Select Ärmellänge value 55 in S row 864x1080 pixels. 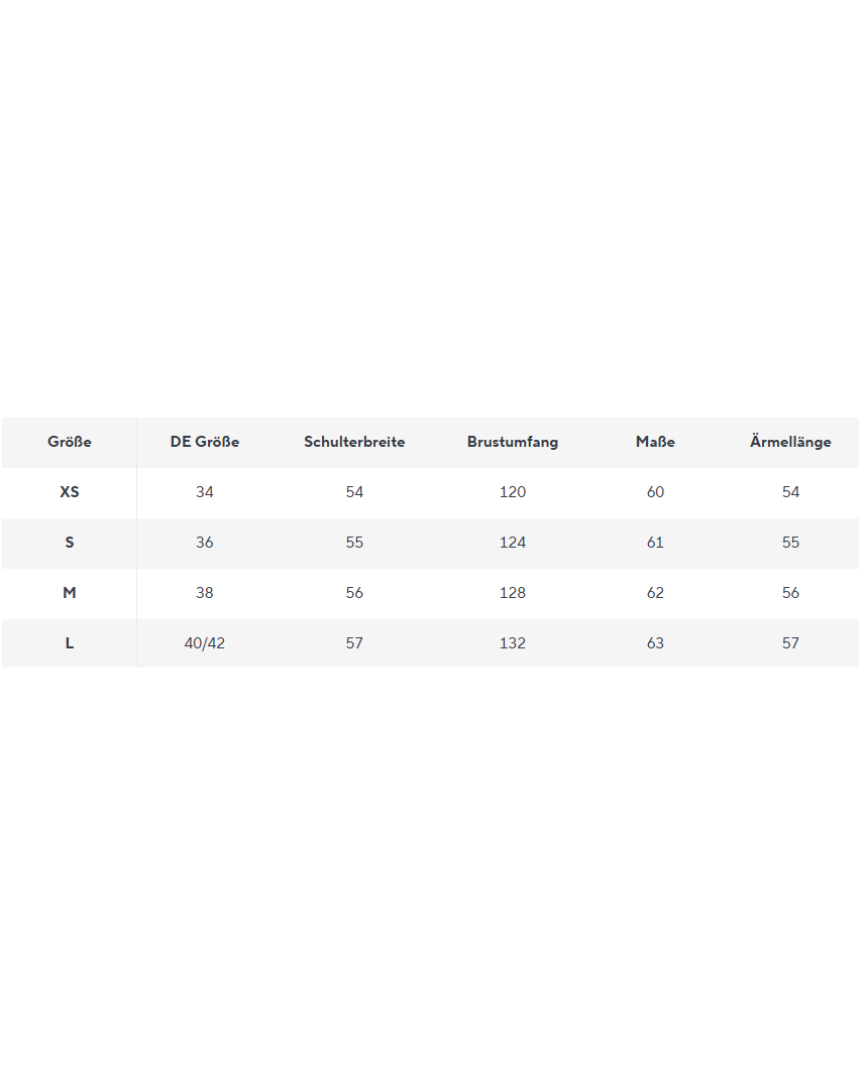(790, 543)
